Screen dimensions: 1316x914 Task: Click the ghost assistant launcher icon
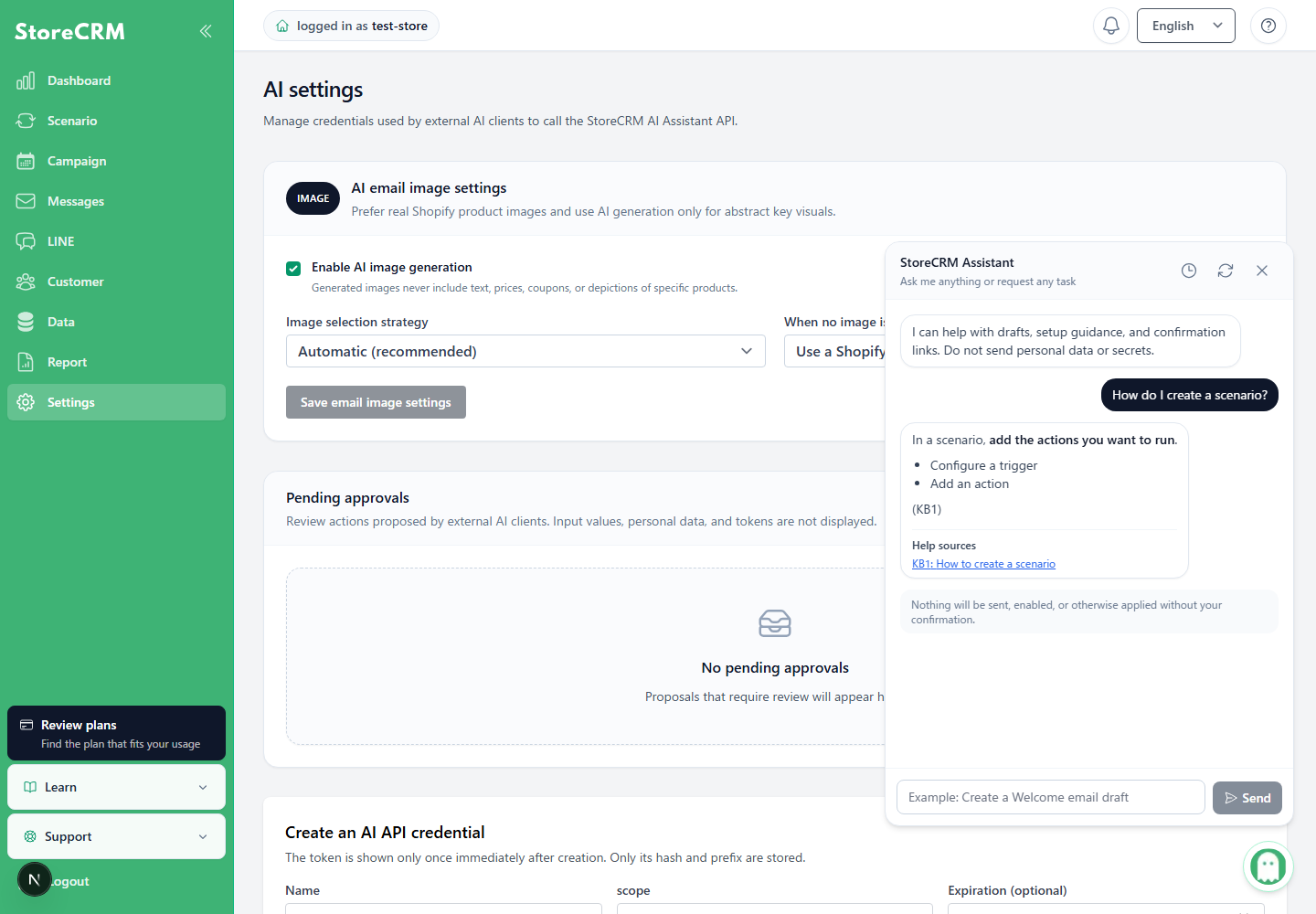pos(1268,866)
